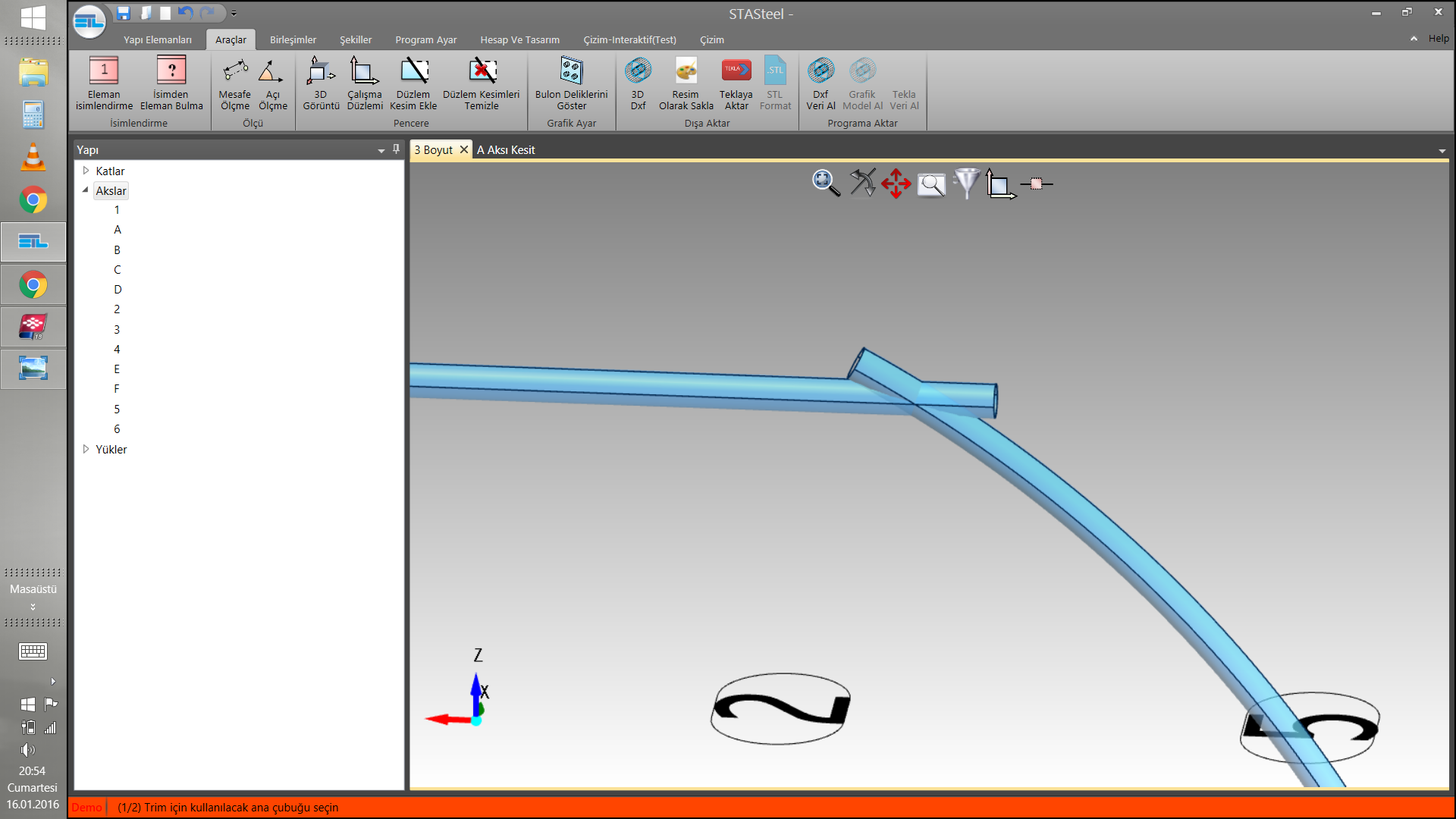Click zoom extents magnifier in viewport

pyautogui.click(x=825, y=184)
